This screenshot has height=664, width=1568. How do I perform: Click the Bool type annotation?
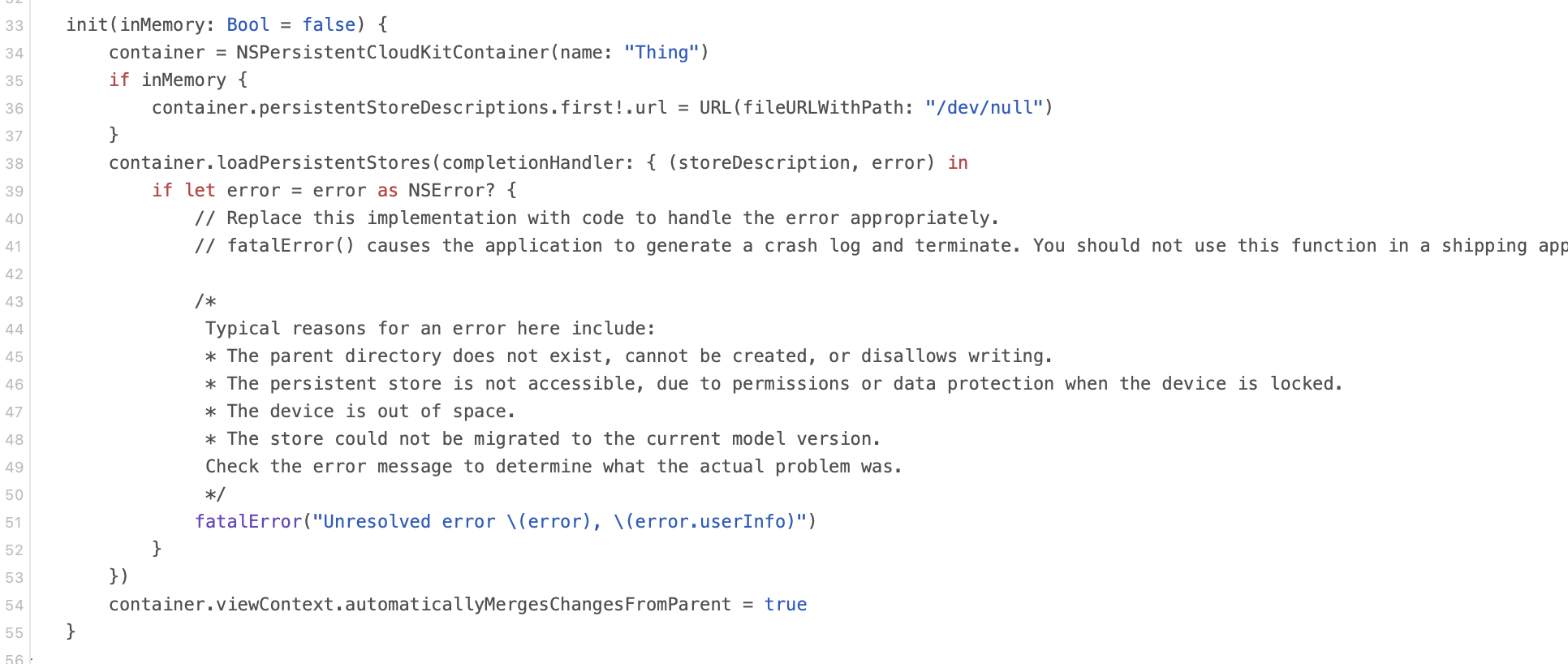(248, 25)
